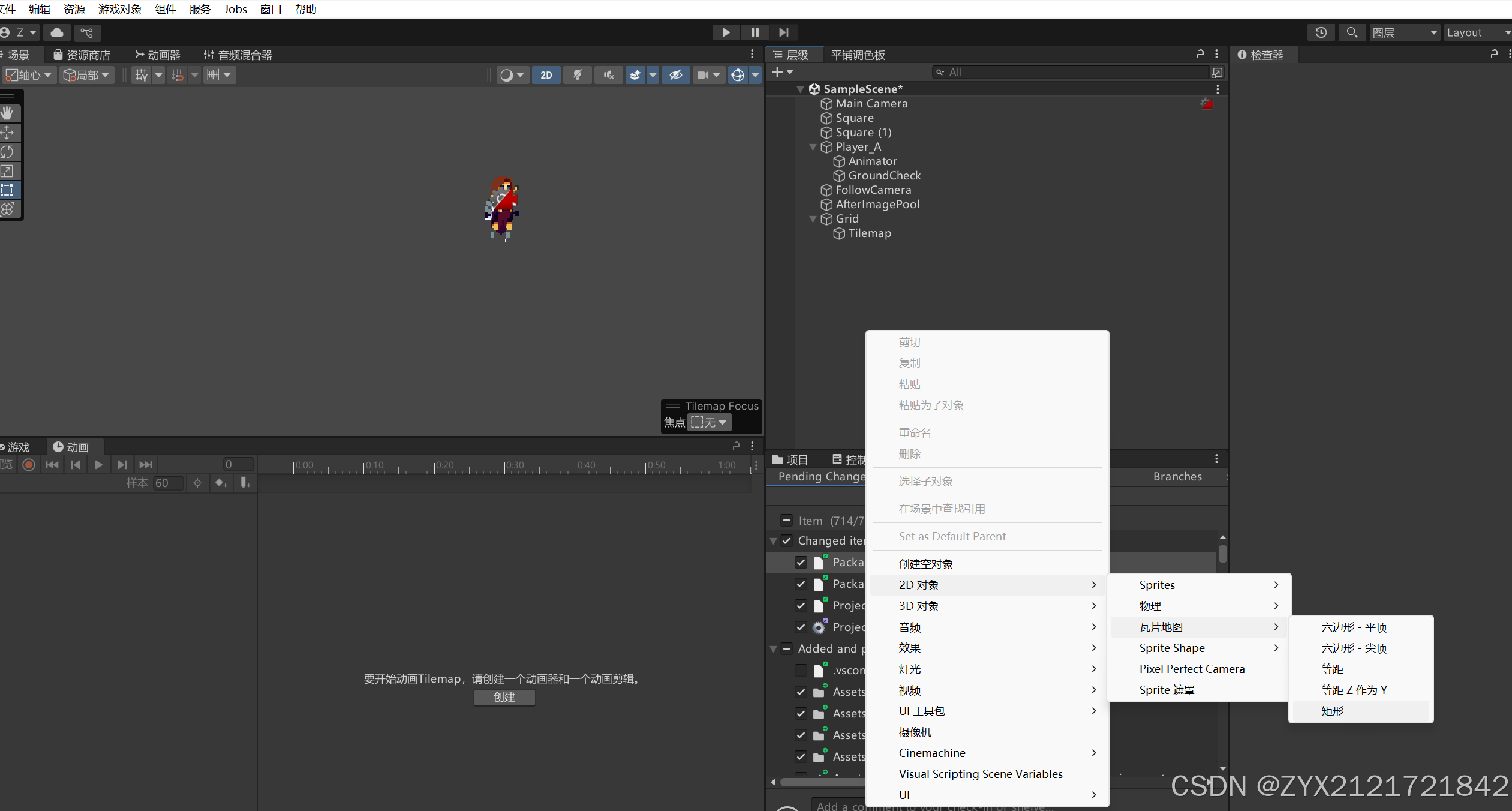Choose 矩形 tilemap menu entry

[1332, 711]
